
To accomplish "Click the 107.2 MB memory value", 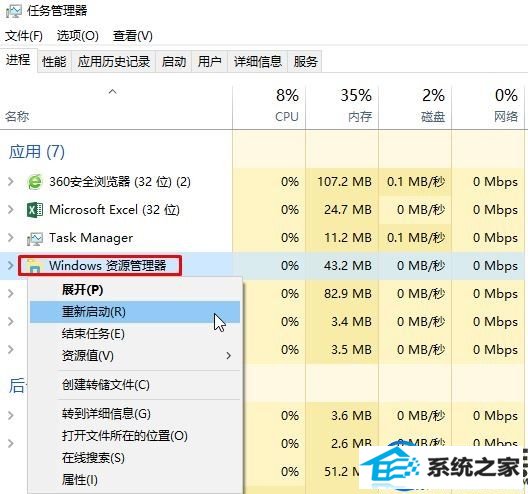I will pyautogui.click(x=344, y=182).
